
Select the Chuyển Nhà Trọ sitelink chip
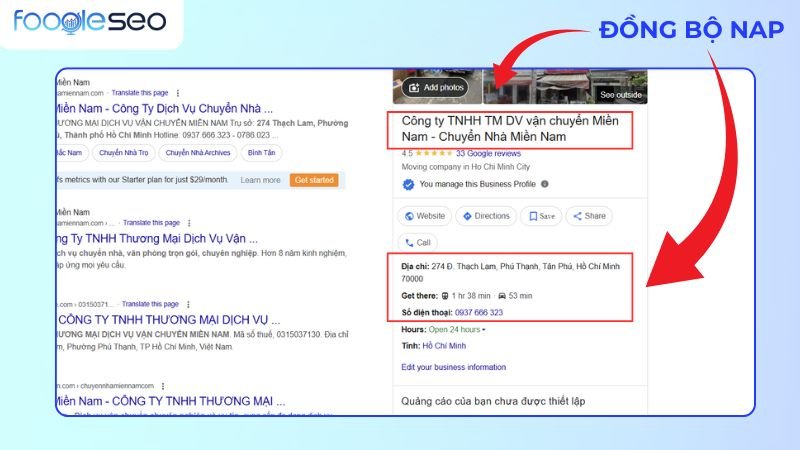121,153
